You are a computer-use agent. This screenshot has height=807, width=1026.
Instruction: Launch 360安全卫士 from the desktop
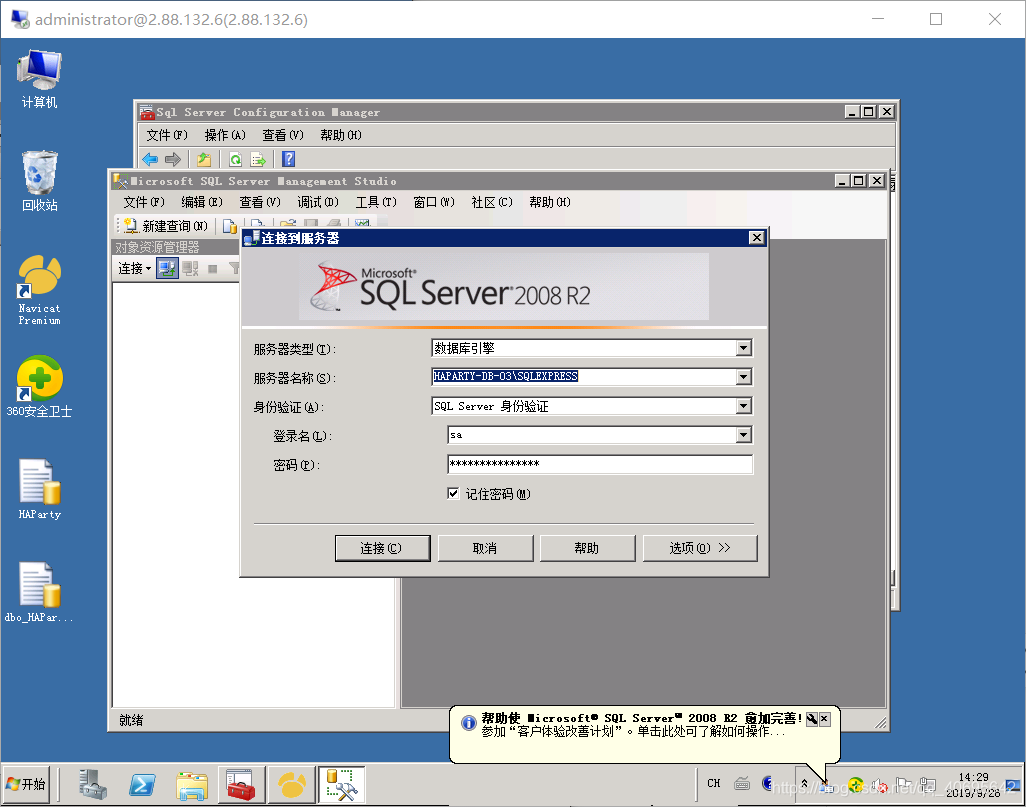coord(38,385)
